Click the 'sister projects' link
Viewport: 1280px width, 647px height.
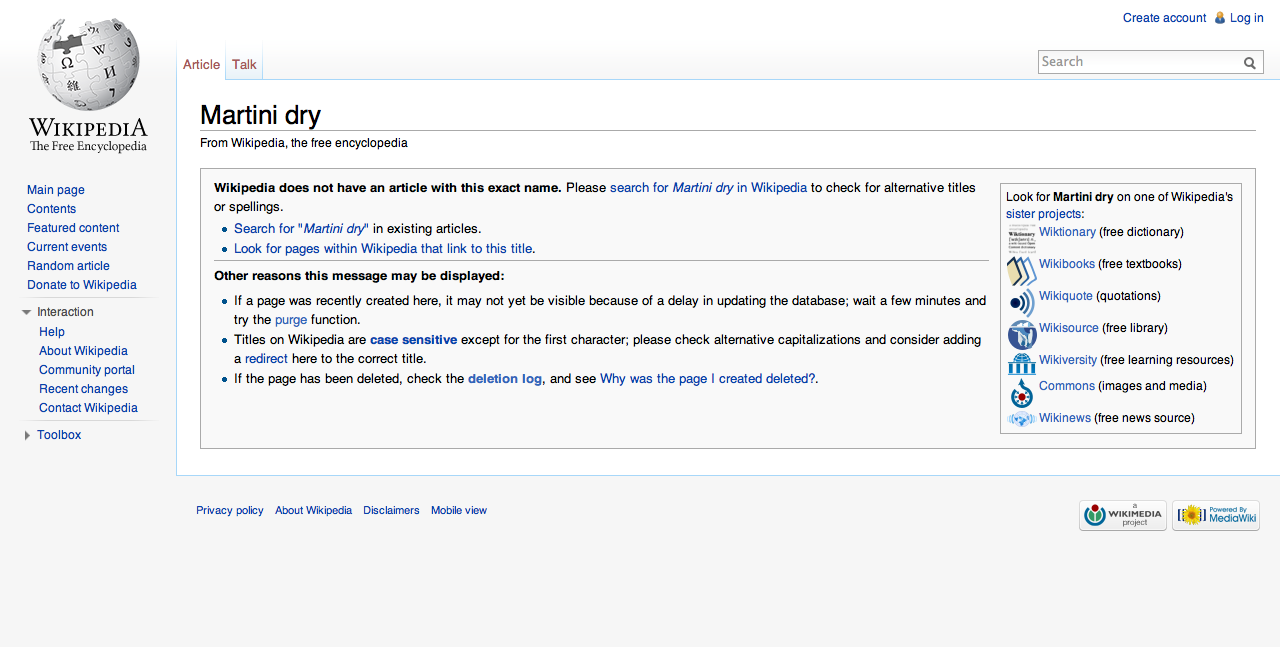(1043, 214)
